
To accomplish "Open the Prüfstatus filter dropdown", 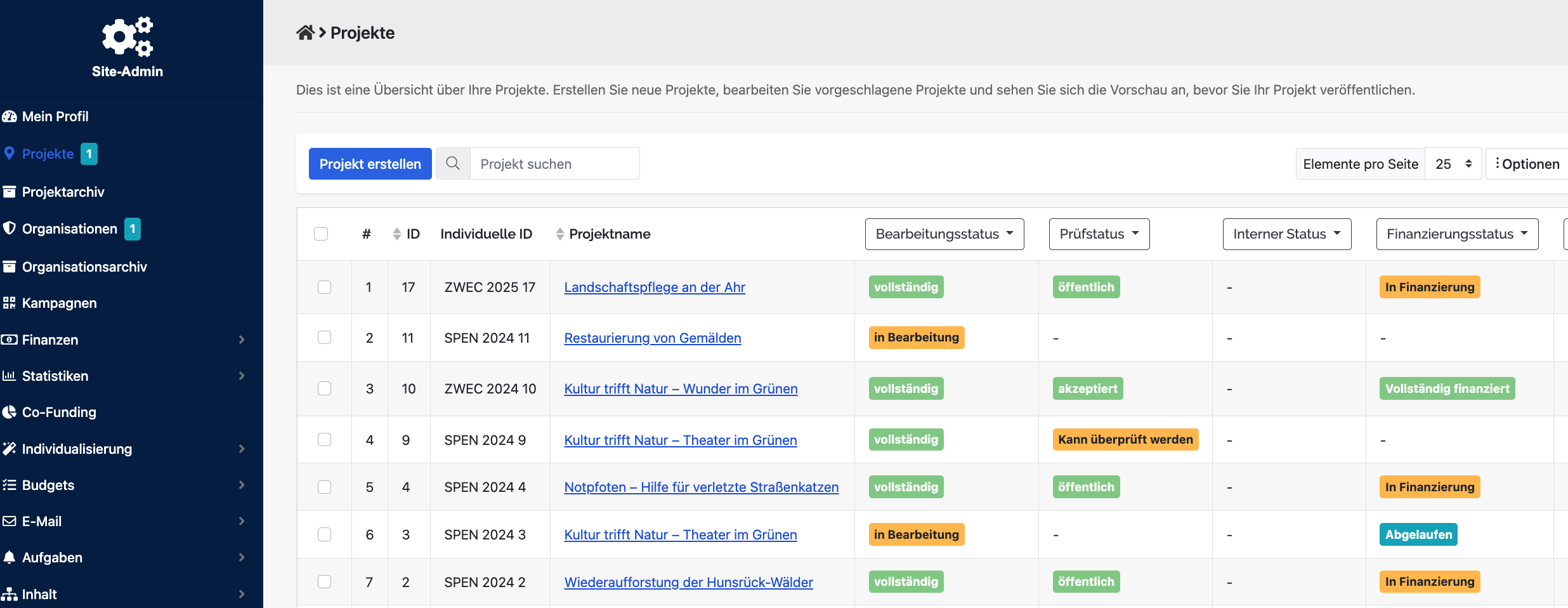I will point(1099,234).
